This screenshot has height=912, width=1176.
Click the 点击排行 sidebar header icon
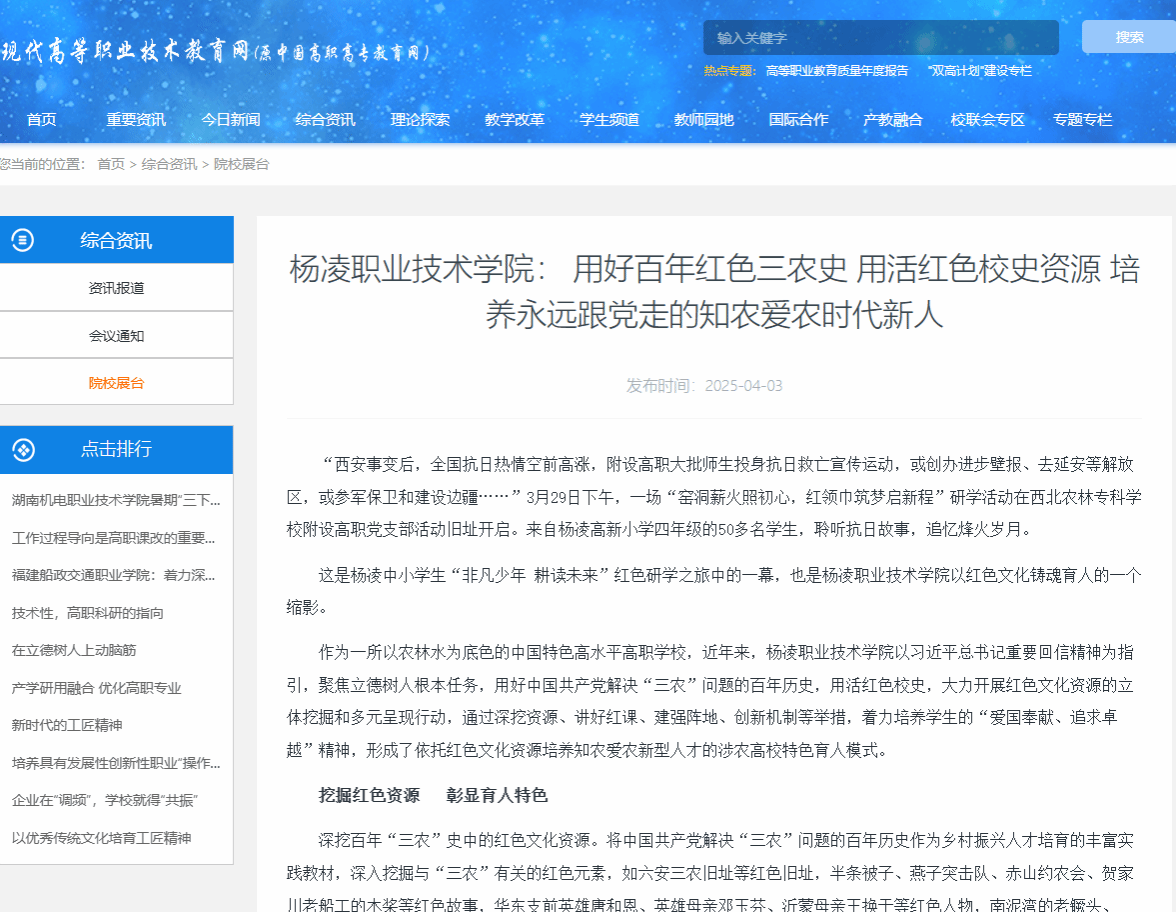[x=23, y=450]
